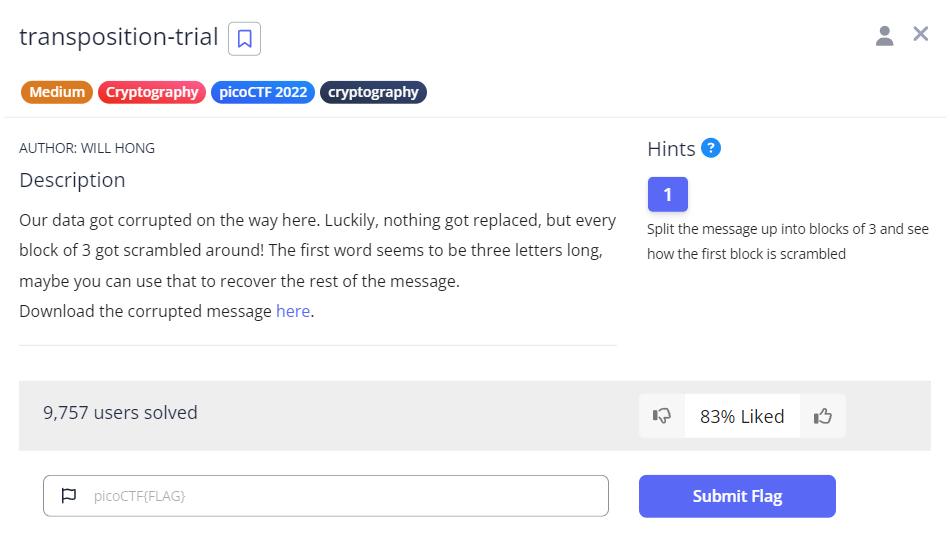950x548 pixels.
Task: Like the challenge with thumbs up
Action: [x=823, y=416]
